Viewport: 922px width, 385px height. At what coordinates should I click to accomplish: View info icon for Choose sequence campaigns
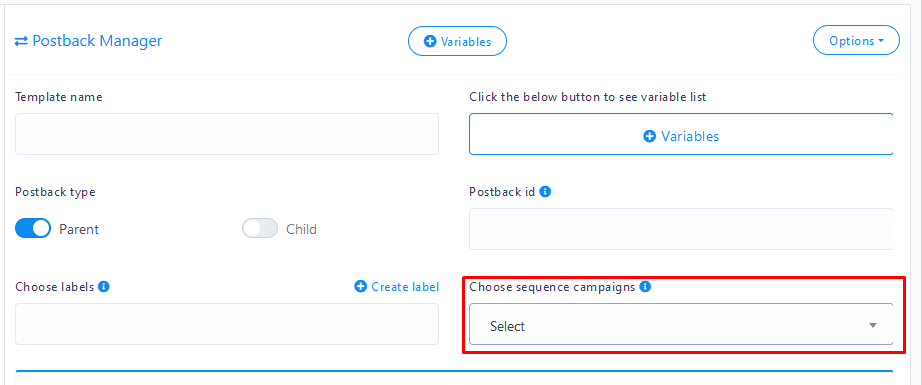point(645,287)
